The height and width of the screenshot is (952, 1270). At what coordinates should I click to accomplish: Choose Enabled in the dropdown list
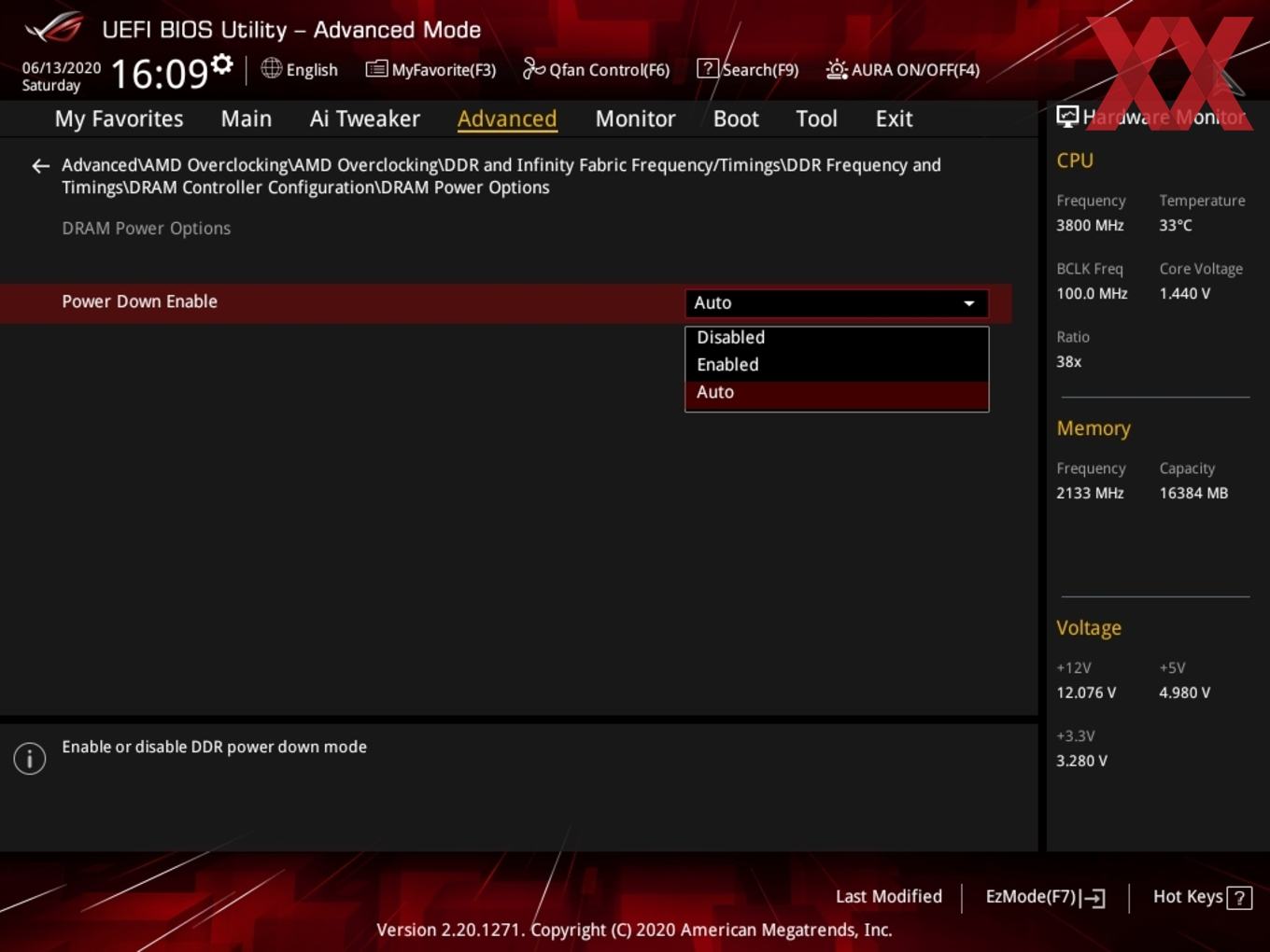click(837, 365)
